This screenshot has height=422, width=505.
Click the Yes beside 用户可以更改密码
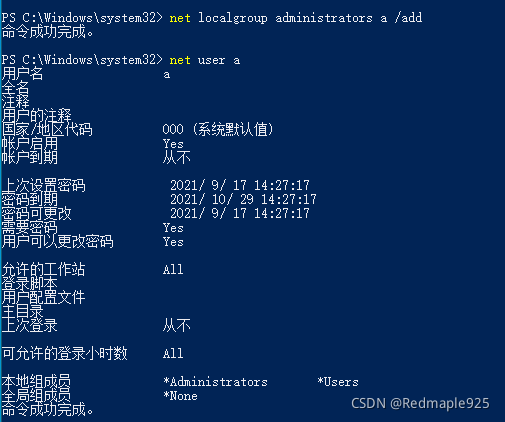[173, 242]
